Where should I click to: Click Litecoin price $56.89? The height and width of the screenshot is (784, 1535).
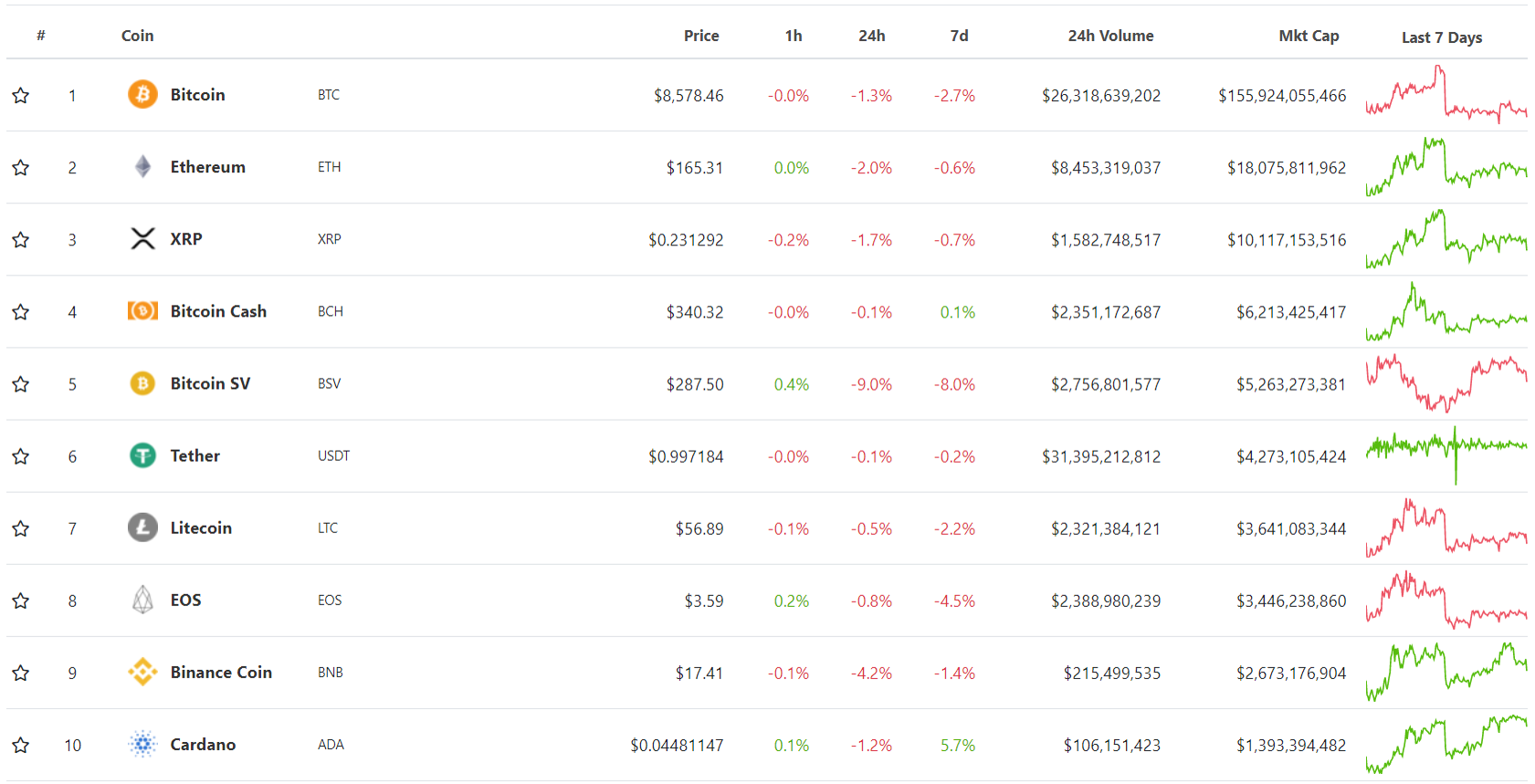[x=699, y=528]
